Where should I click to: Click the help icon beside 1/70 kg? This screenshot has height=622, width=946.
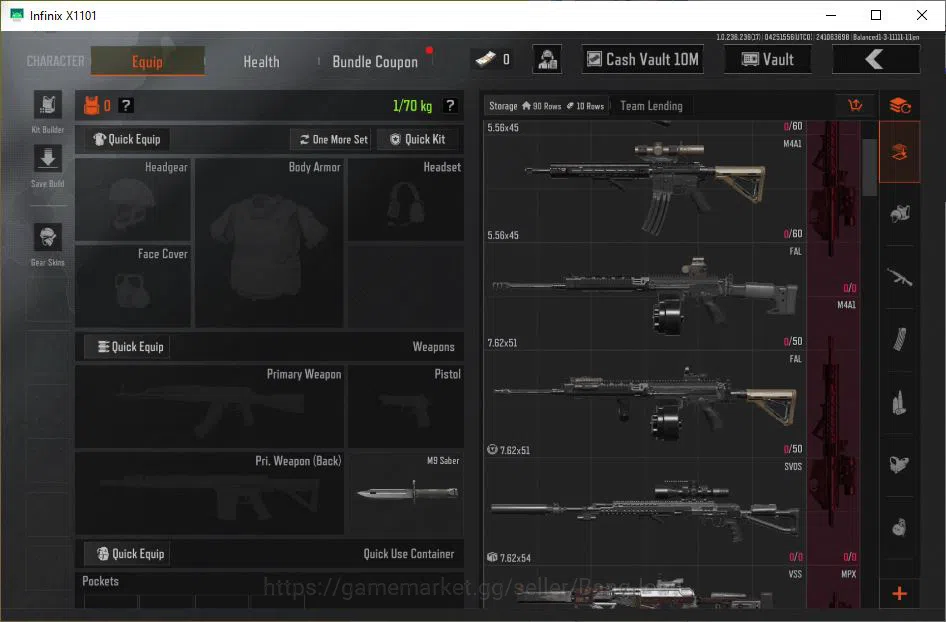point(450,106)
